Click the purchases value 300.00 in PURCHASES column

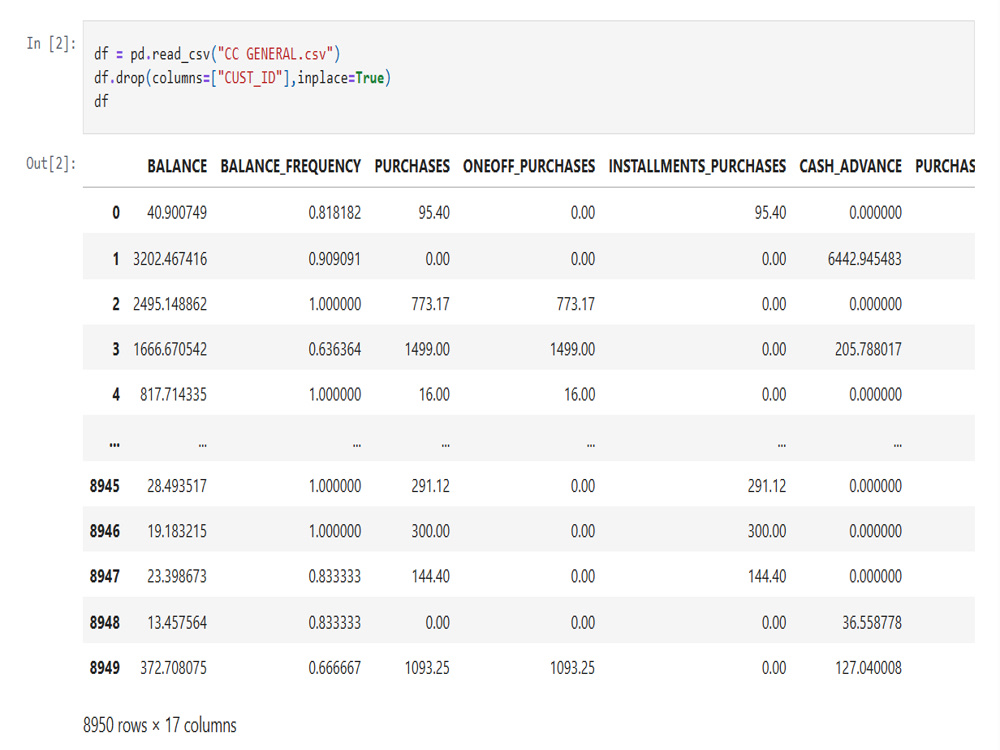click(430, 531)
